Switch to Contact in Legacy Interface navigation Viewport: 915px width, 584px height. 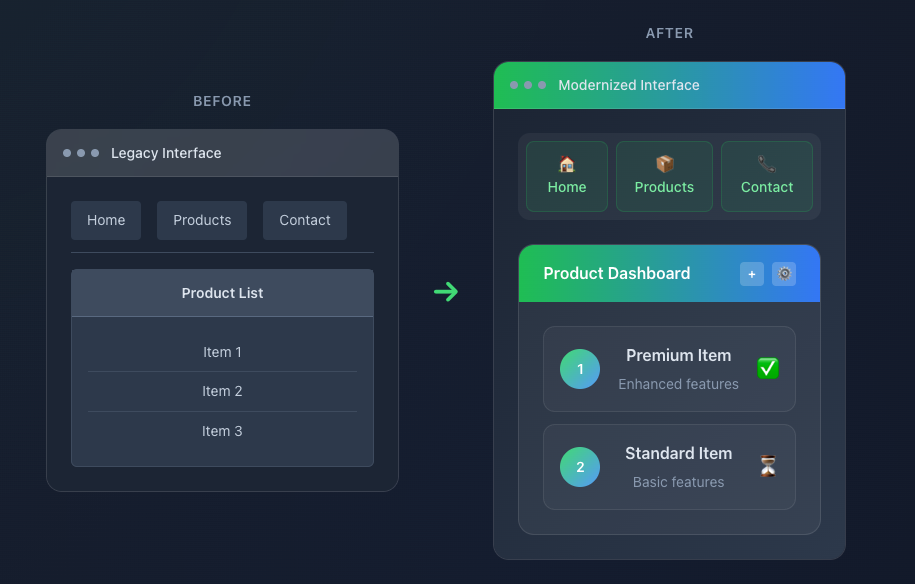point(304,220)
